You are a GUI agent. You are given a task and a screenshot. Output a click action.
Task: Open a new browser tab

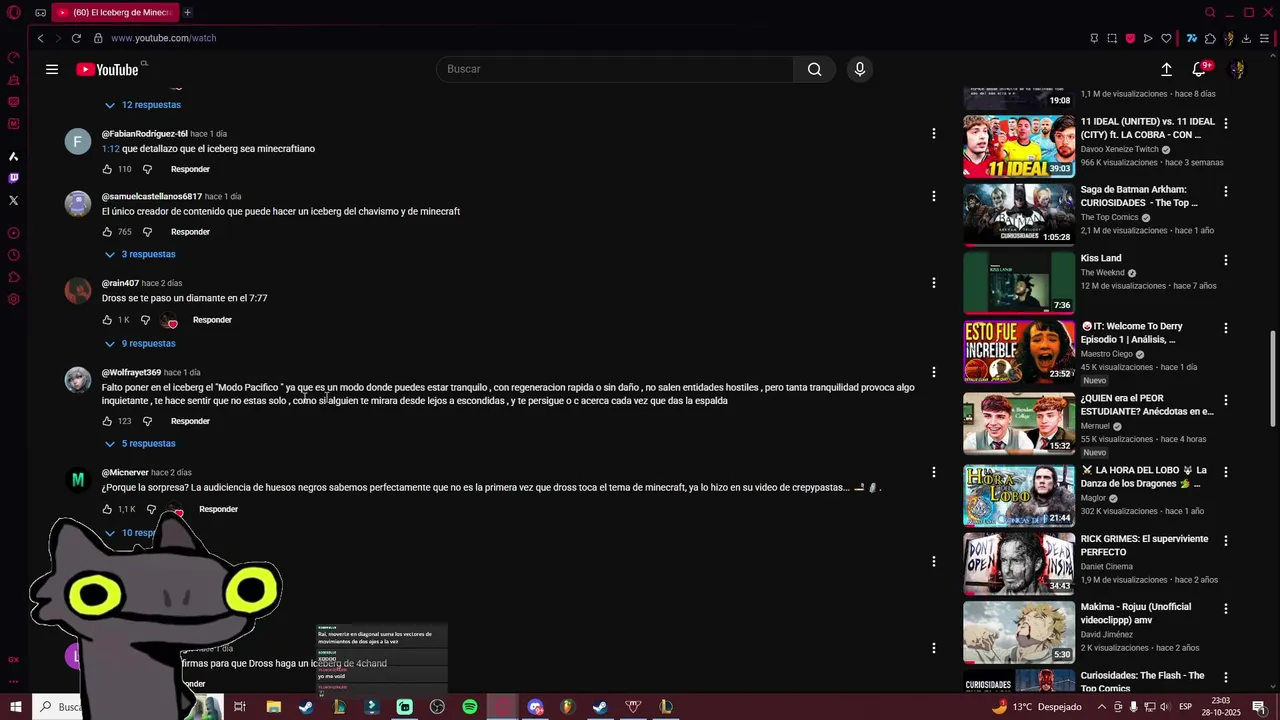[x=187, y=12]
